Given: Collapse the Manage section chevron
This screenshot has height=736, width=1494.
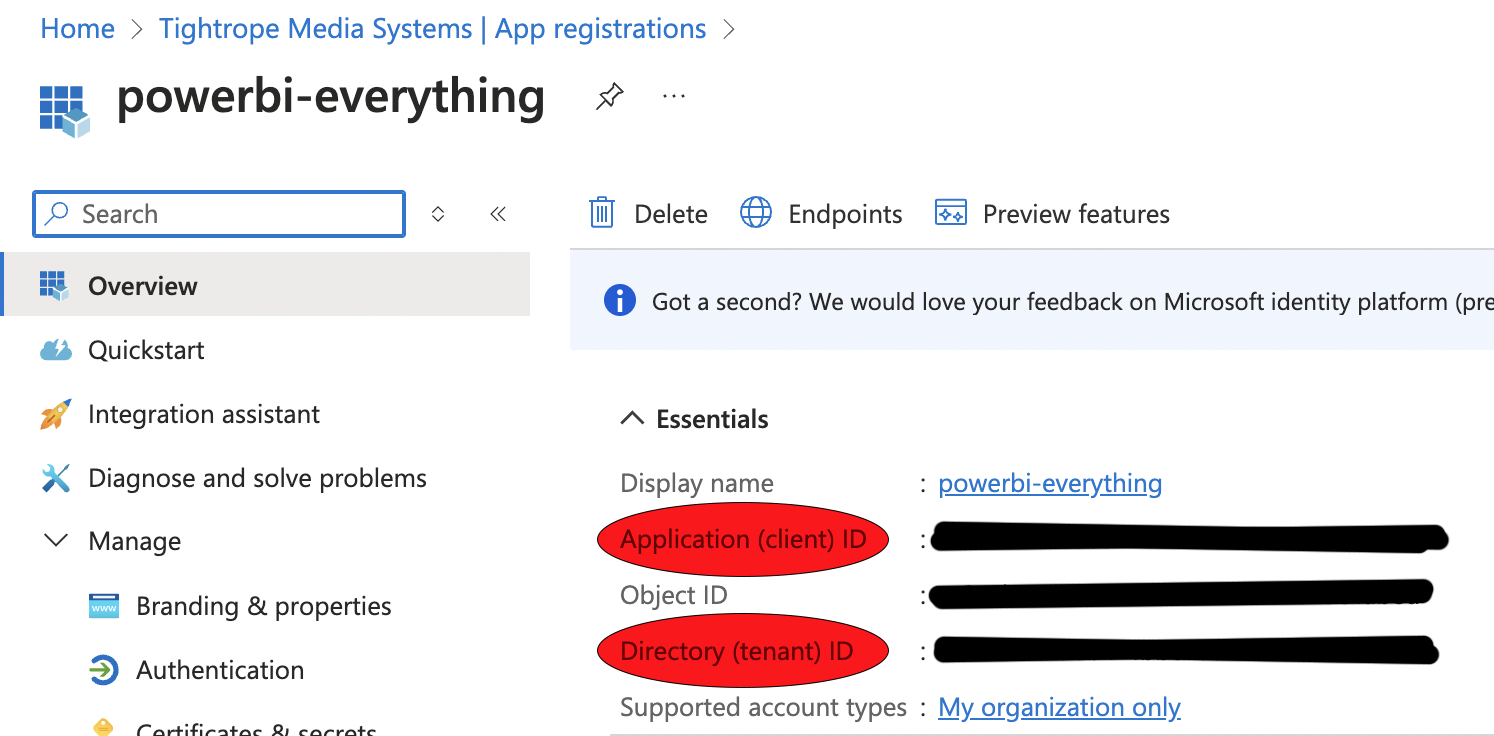Looking at the screenshot, I should (x=57, y=541).
